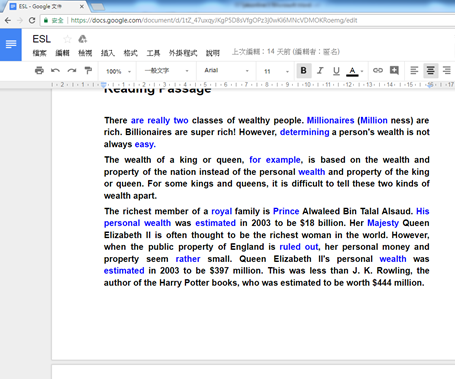
Task: Add a comment using the comment icon
Action: (x=394, y=70)
